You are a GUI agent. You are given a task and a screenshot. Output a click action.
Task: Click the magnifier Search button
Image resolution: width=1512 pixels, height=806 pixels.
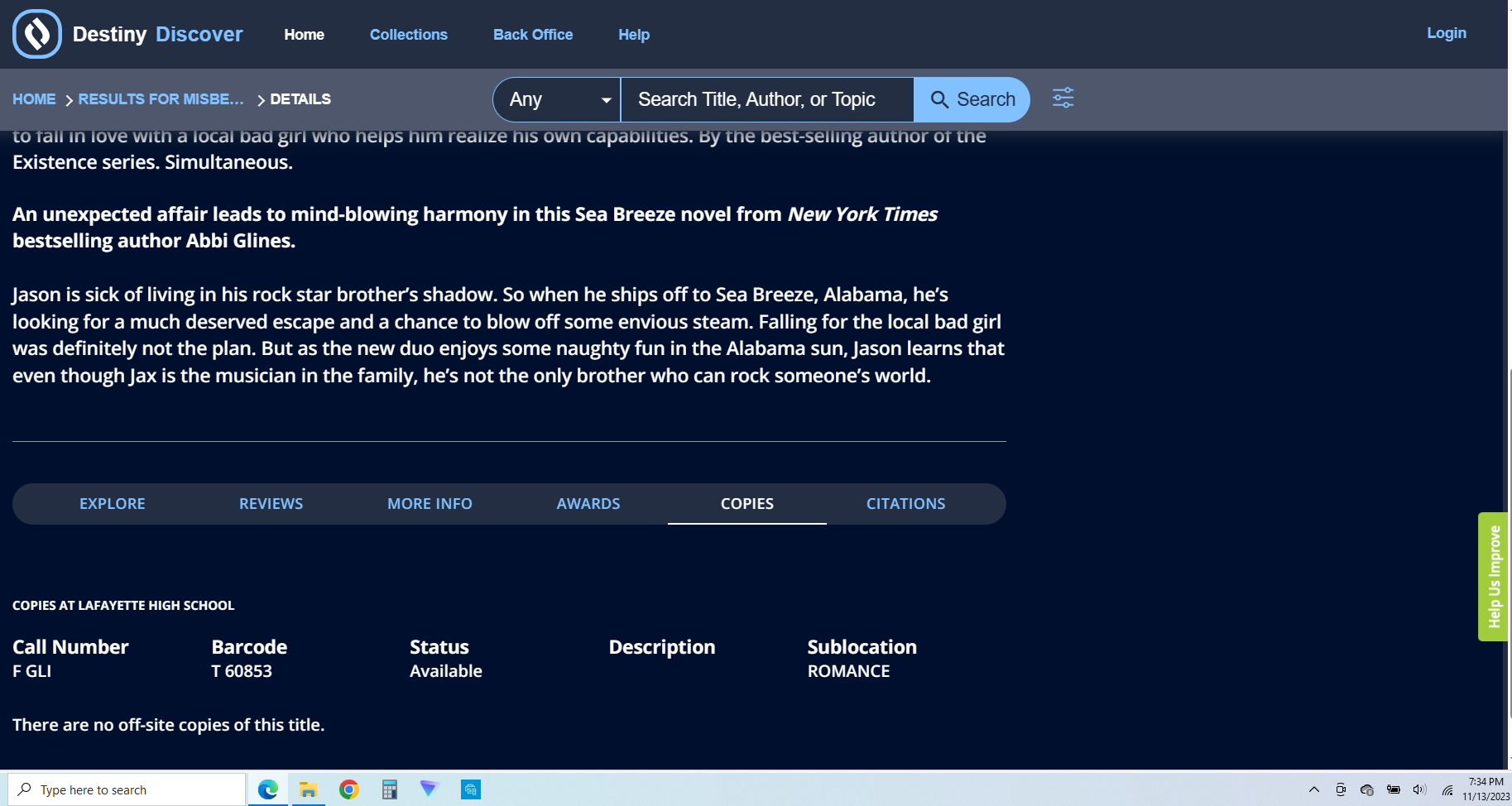972,99
